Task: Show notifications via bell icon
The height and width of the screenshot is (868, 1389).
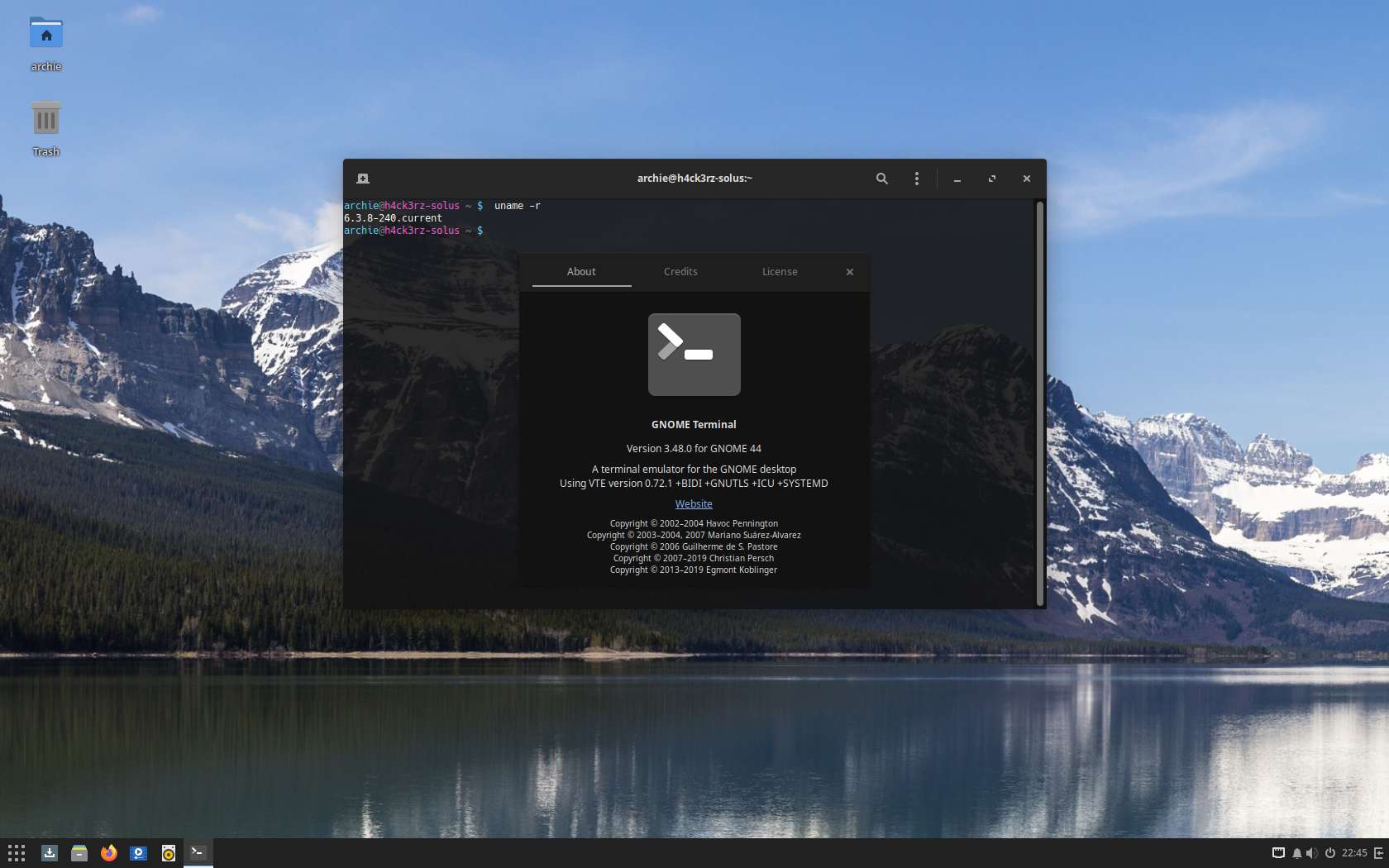Action: 1296,853
